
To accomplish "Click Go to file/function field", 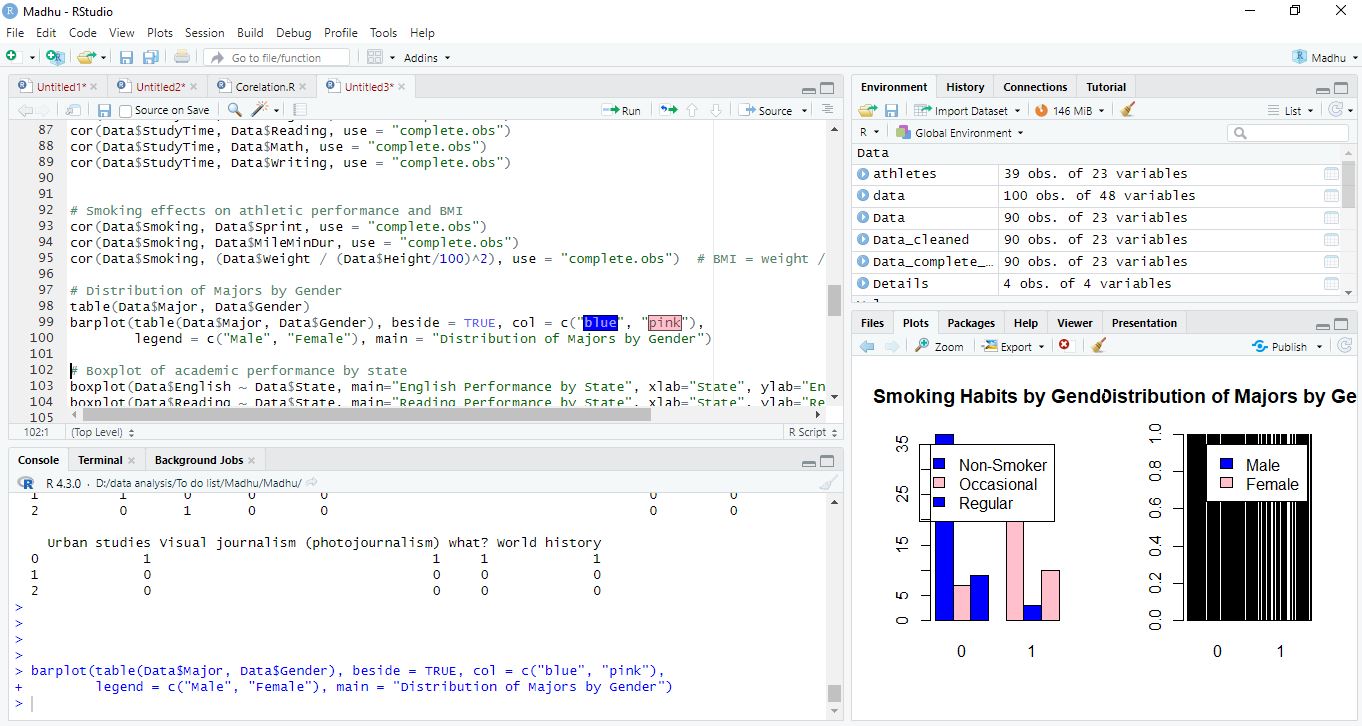I will 279,58.
